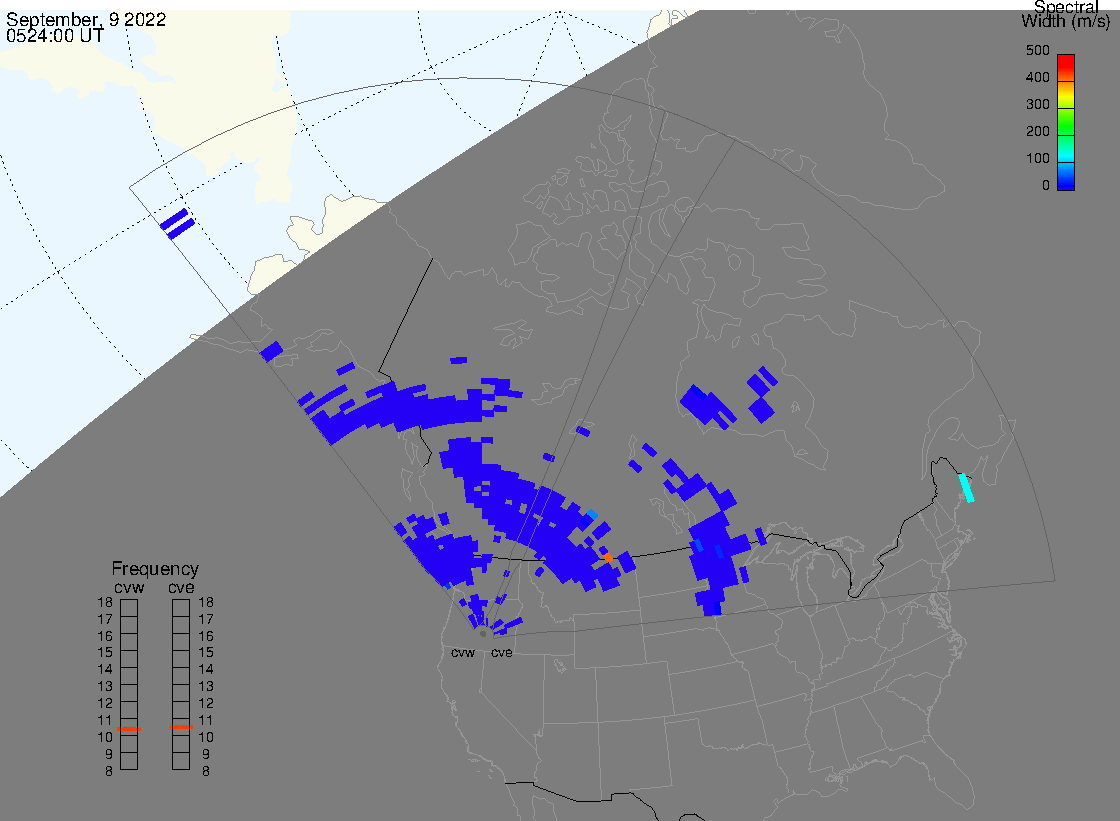Click the 300 label on color scale

[1038, 104]
